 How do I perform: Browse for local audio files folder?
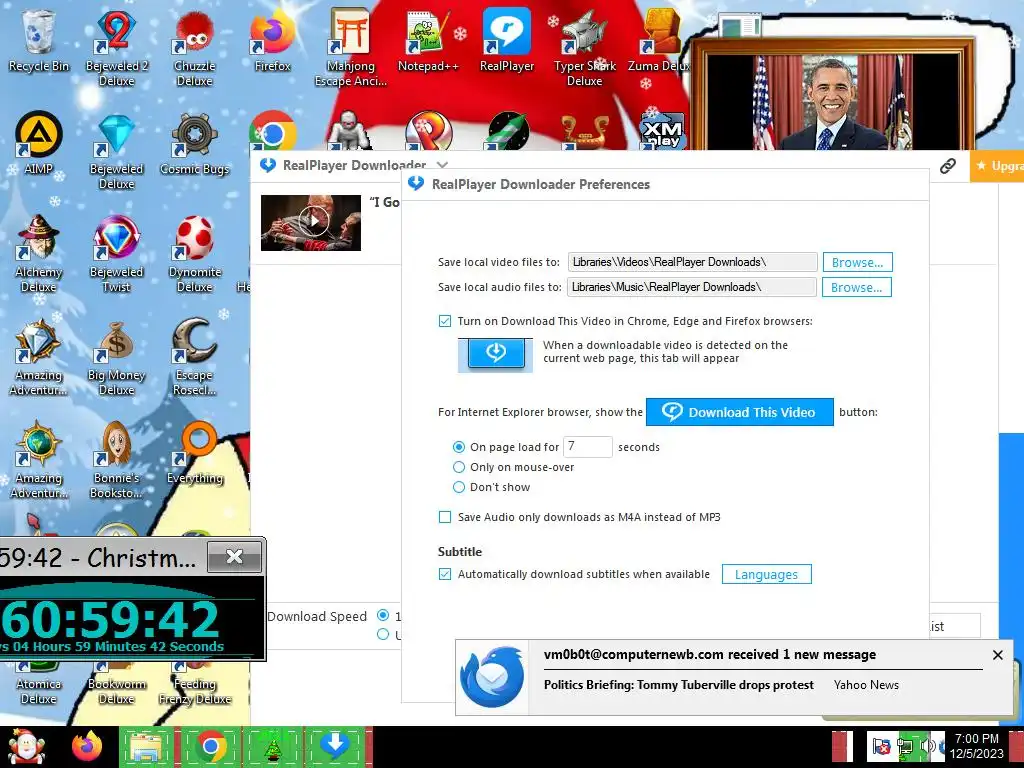pos(857,287)
